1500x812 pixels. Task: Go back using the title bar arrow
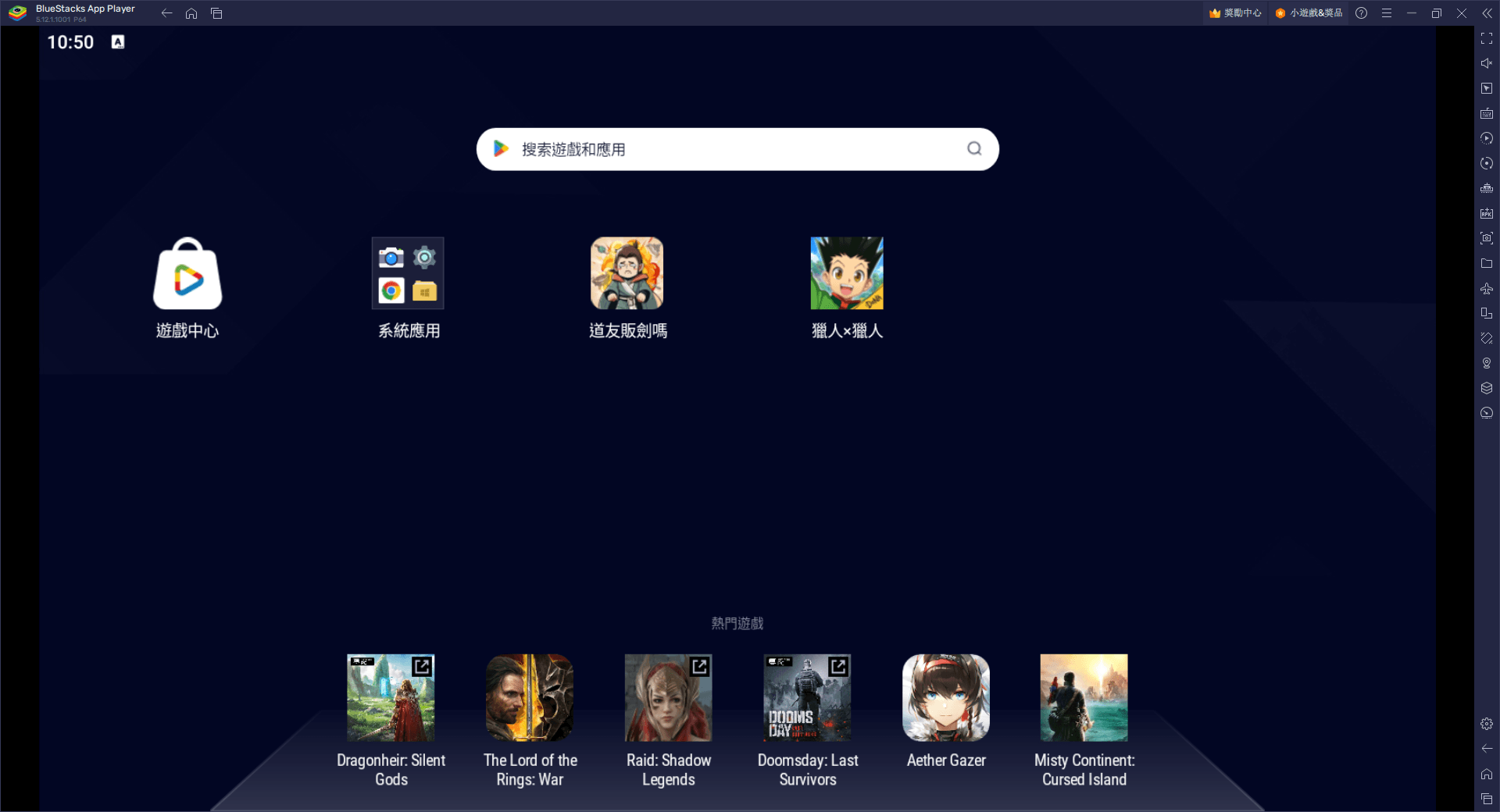point(166,13)
